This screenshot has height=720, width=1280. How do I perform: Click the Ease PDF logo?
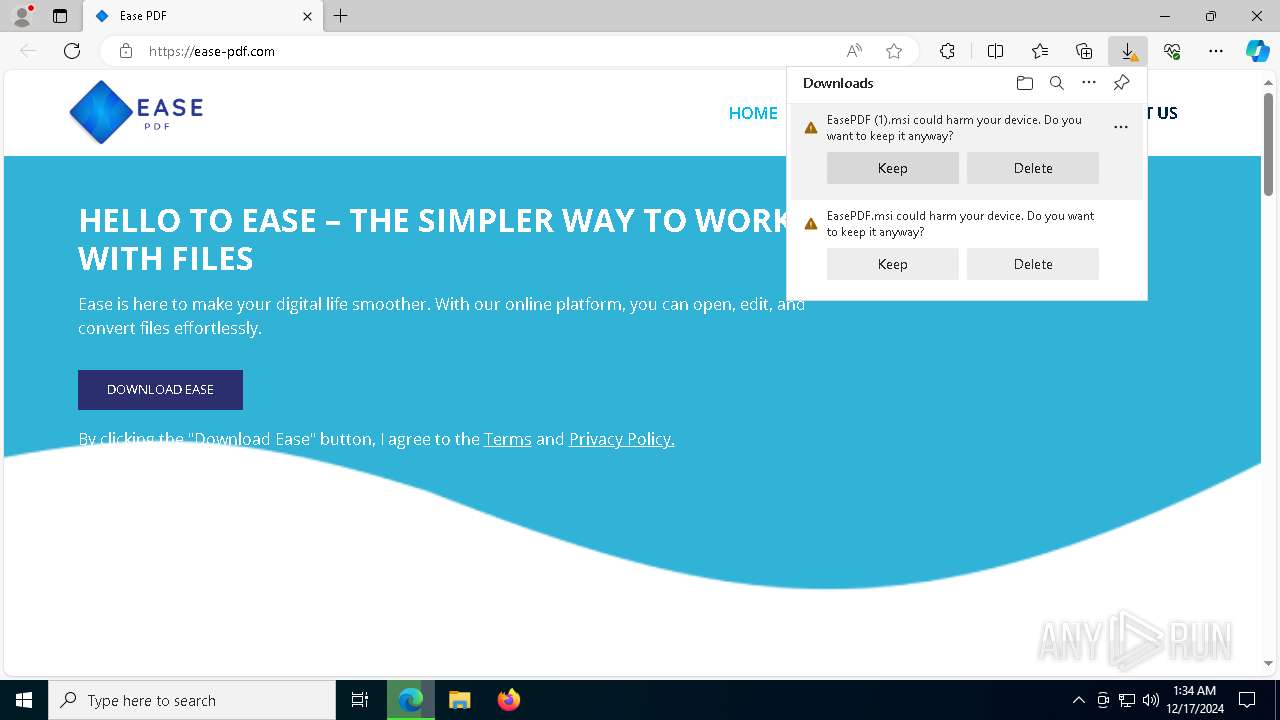point(136,112)
